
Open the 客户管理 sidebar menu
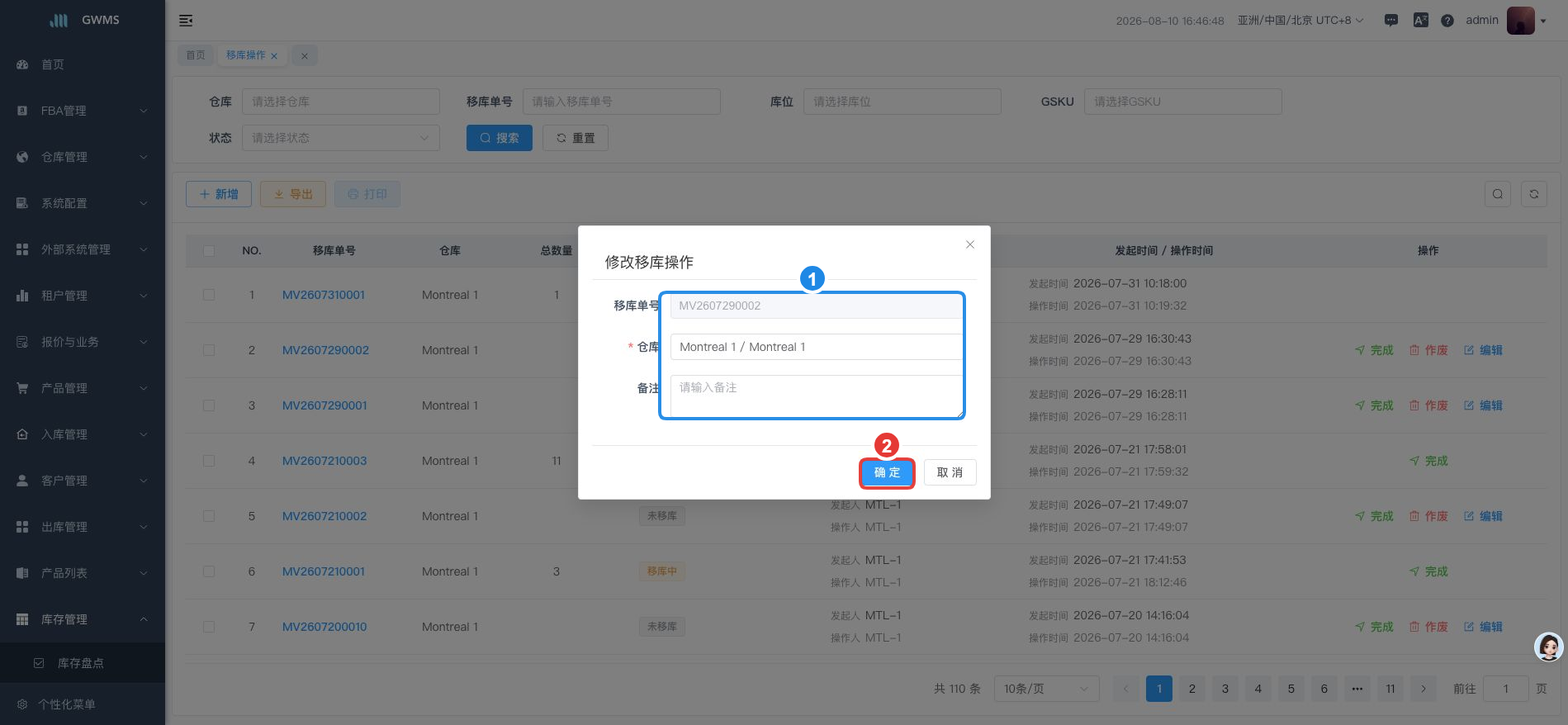pyautogui.click(x=83, y=481)
